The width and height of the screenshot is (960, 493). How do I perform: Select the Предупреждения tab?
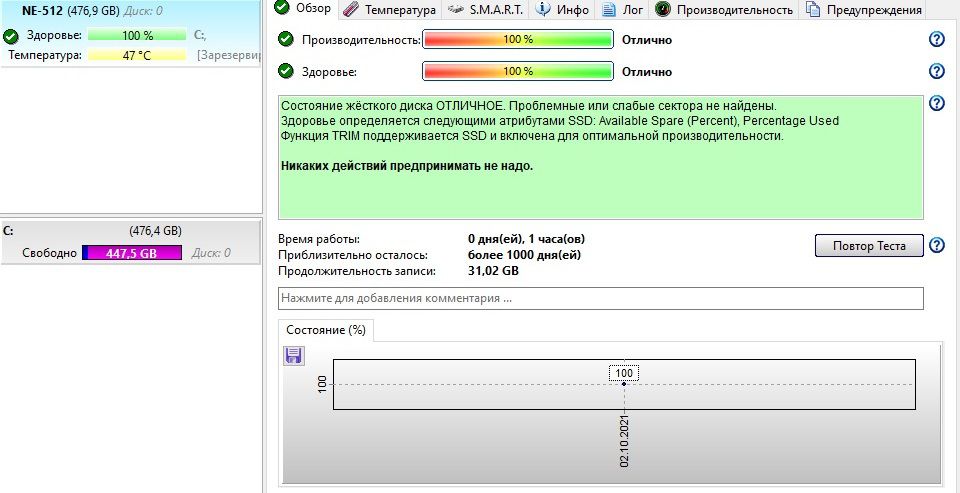[x=864, y=10]
